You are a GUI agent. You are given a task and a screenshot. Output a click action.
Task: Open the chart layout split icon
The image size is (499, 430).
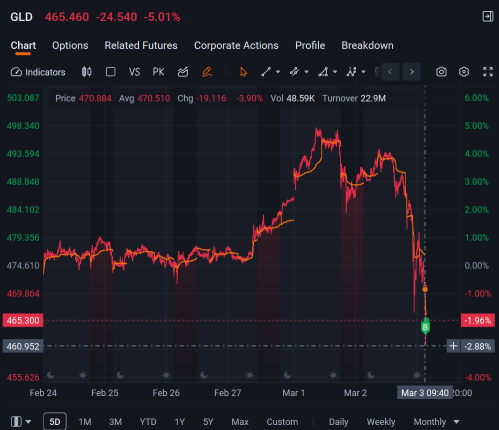[x=16, y=422]
